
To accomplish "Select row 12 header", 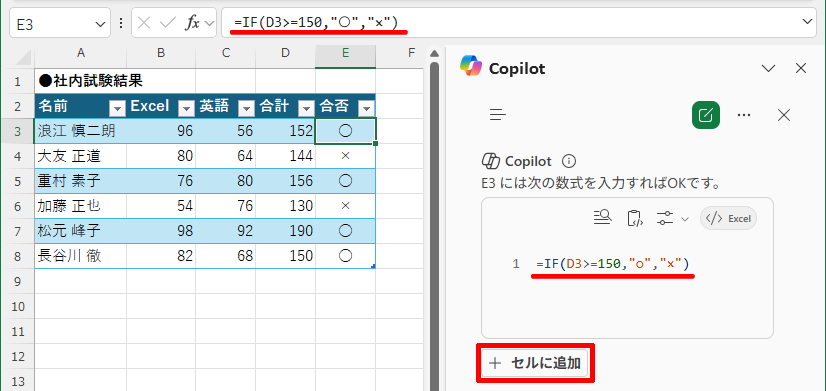I will click(17, 357).
